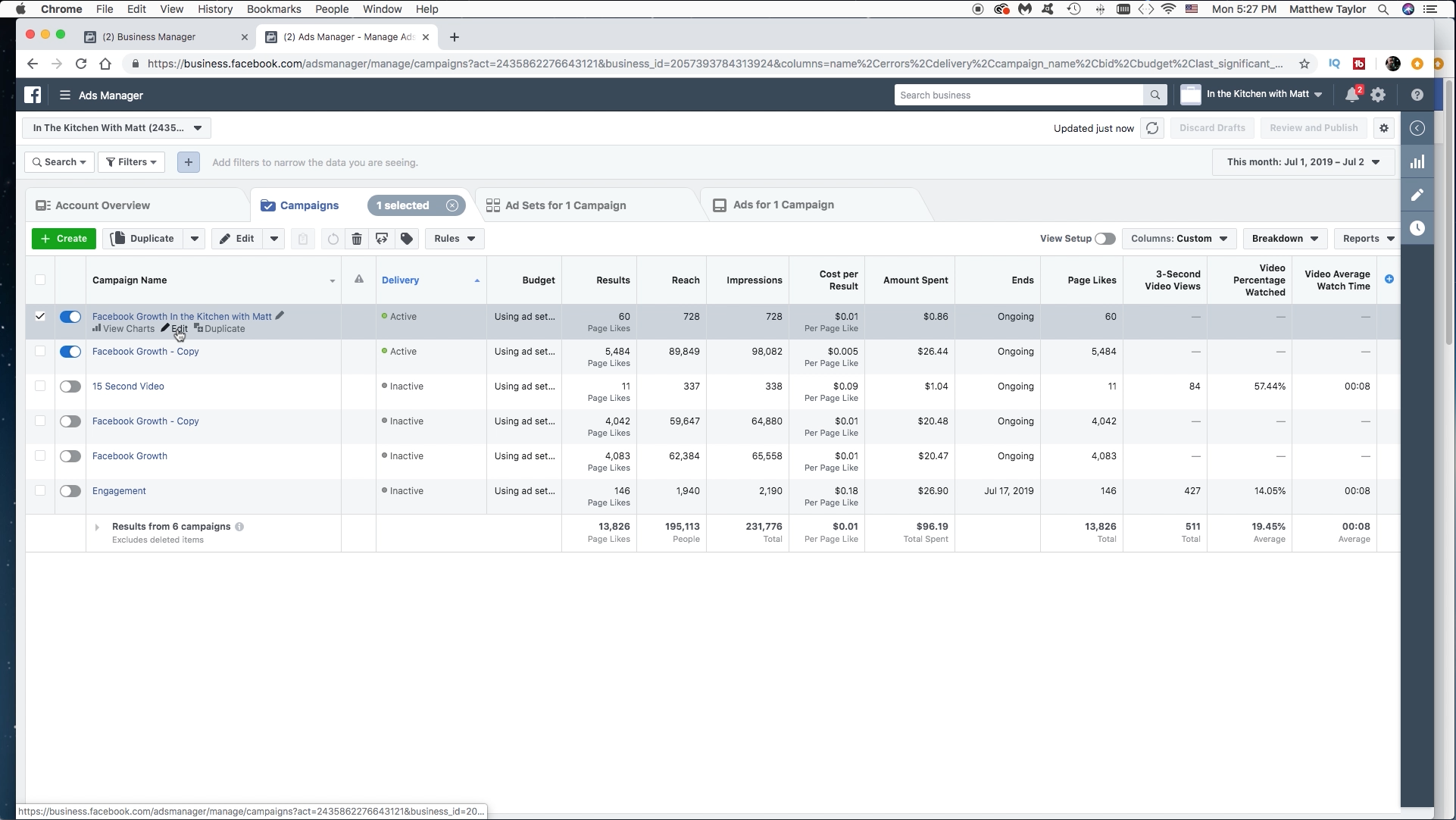This screenshot has height=820, width=1456.
Task: Click the delete trash icon in toolbar
Action: pyautogui.click(x=357, y=239)
